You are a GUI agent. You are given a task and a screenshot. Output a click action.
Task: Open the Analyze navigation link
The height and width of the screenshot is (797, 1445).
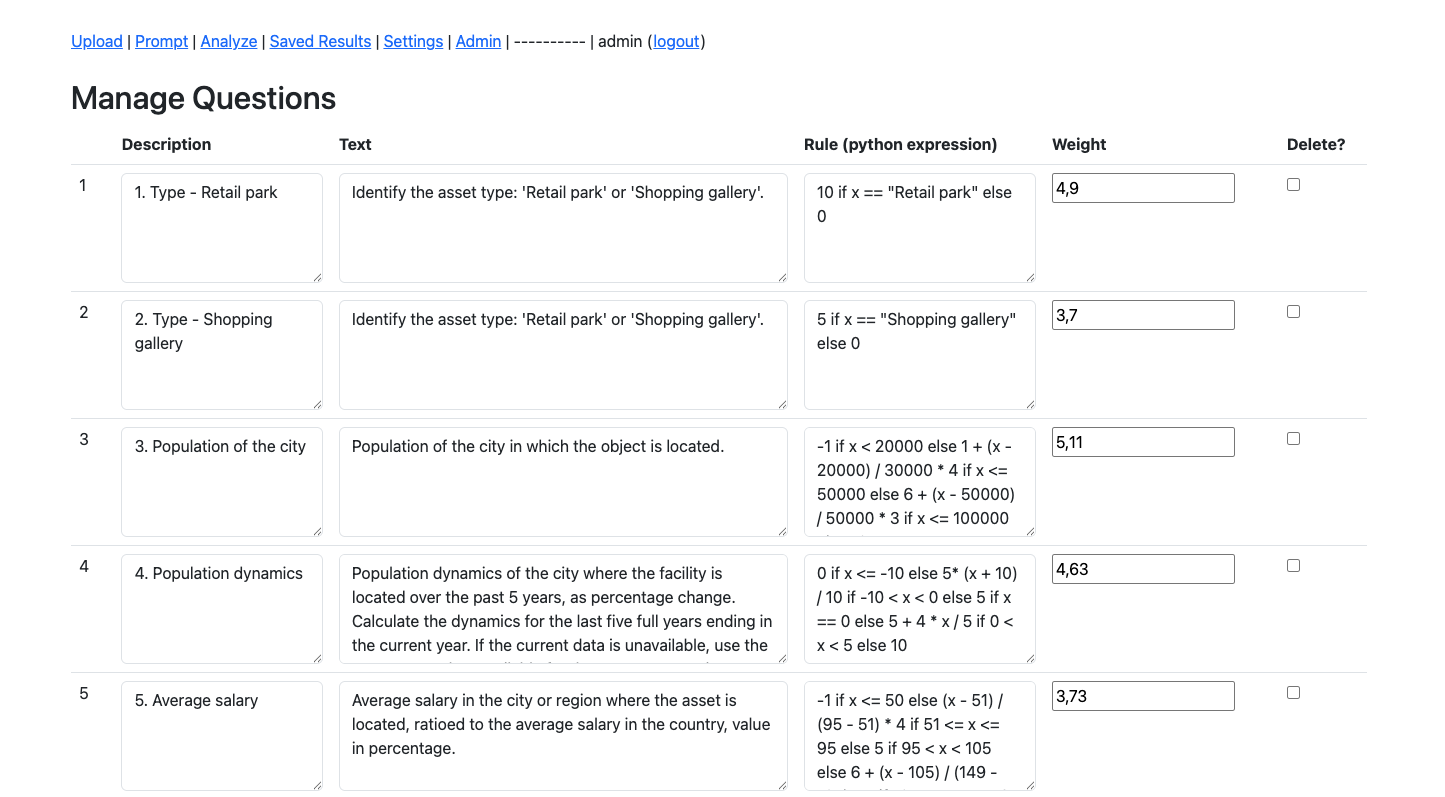click(x=228, y=41)
